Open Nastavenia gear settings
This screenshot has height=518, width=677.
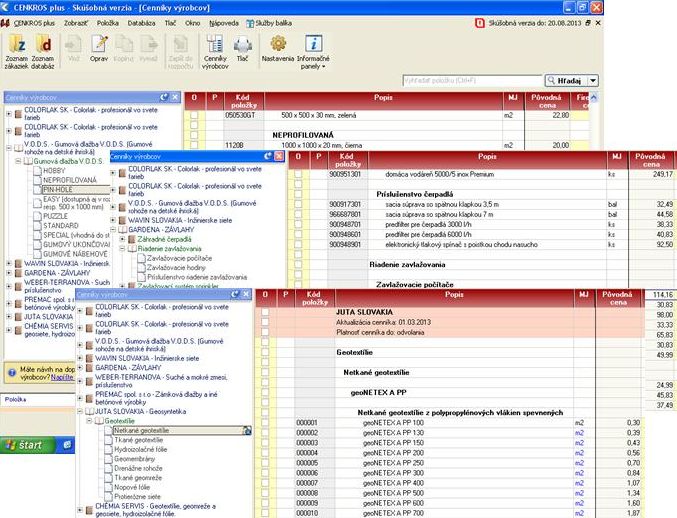(279, 49)
